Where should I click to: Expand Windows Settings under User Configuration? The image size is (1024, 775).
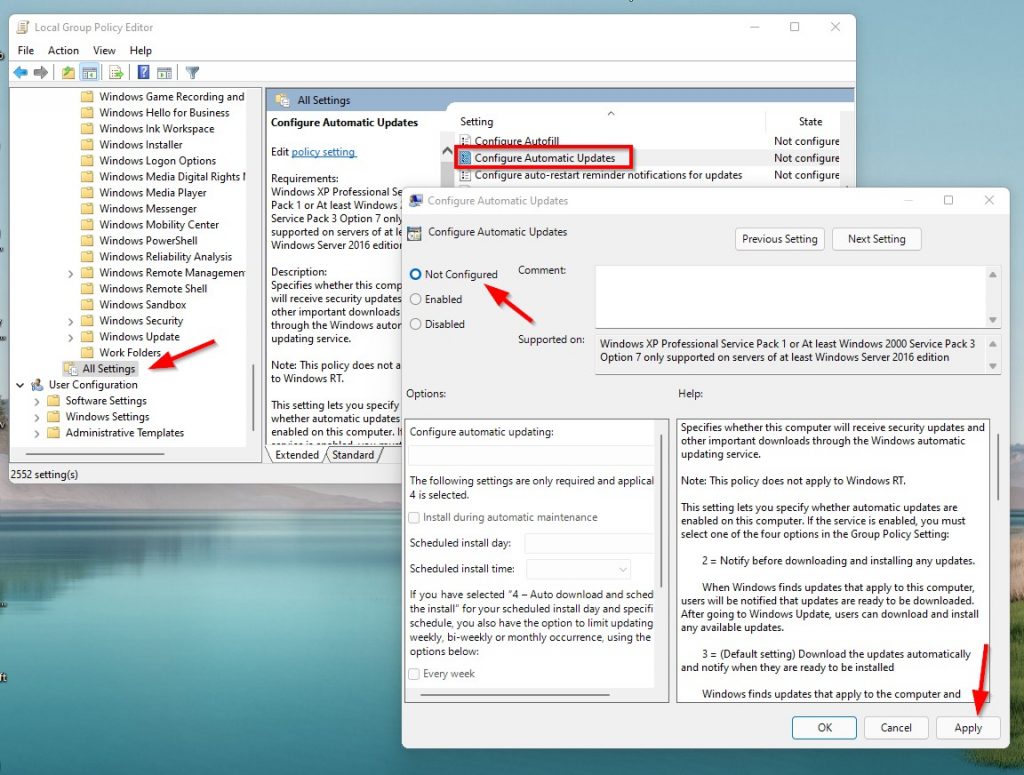tap(37, 417)
